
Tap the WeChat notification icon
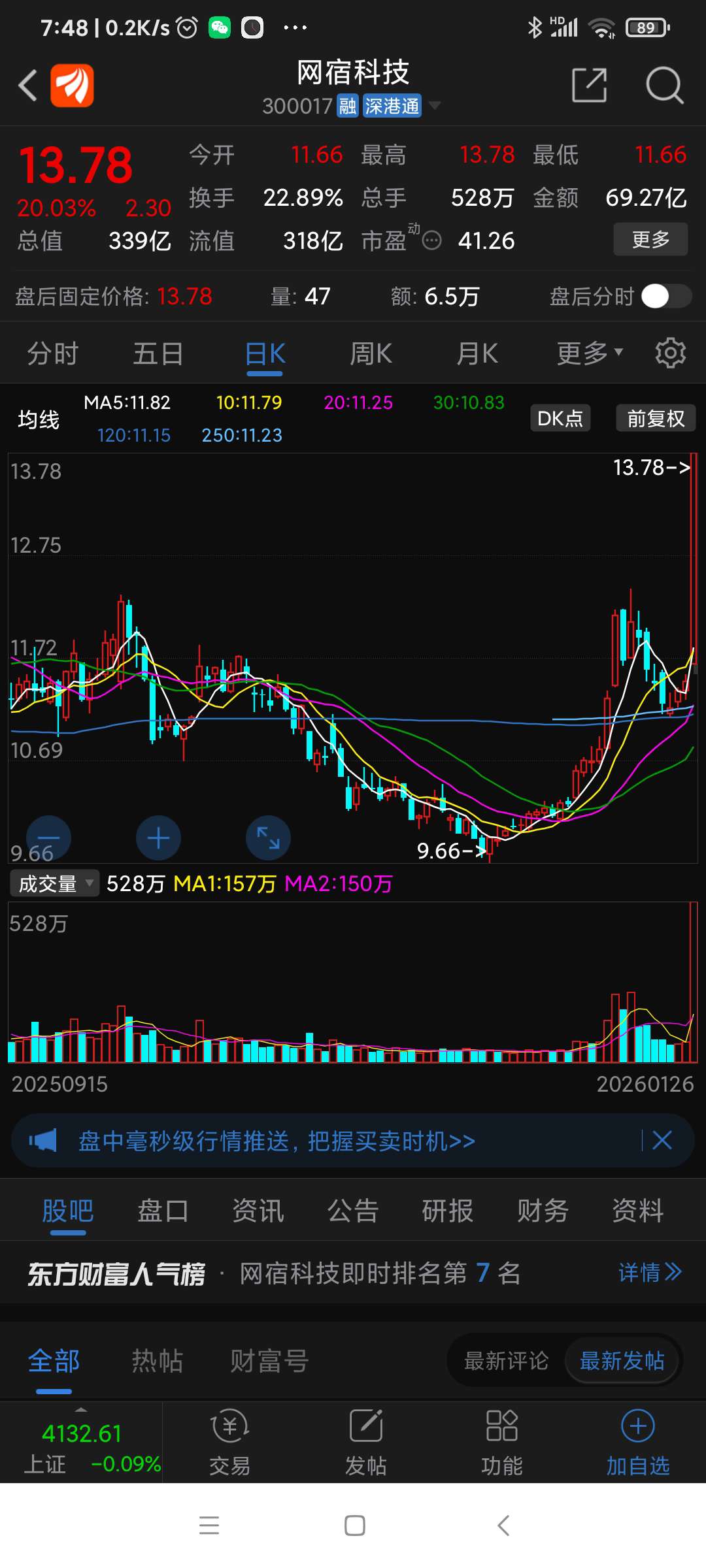pos(220,27)
